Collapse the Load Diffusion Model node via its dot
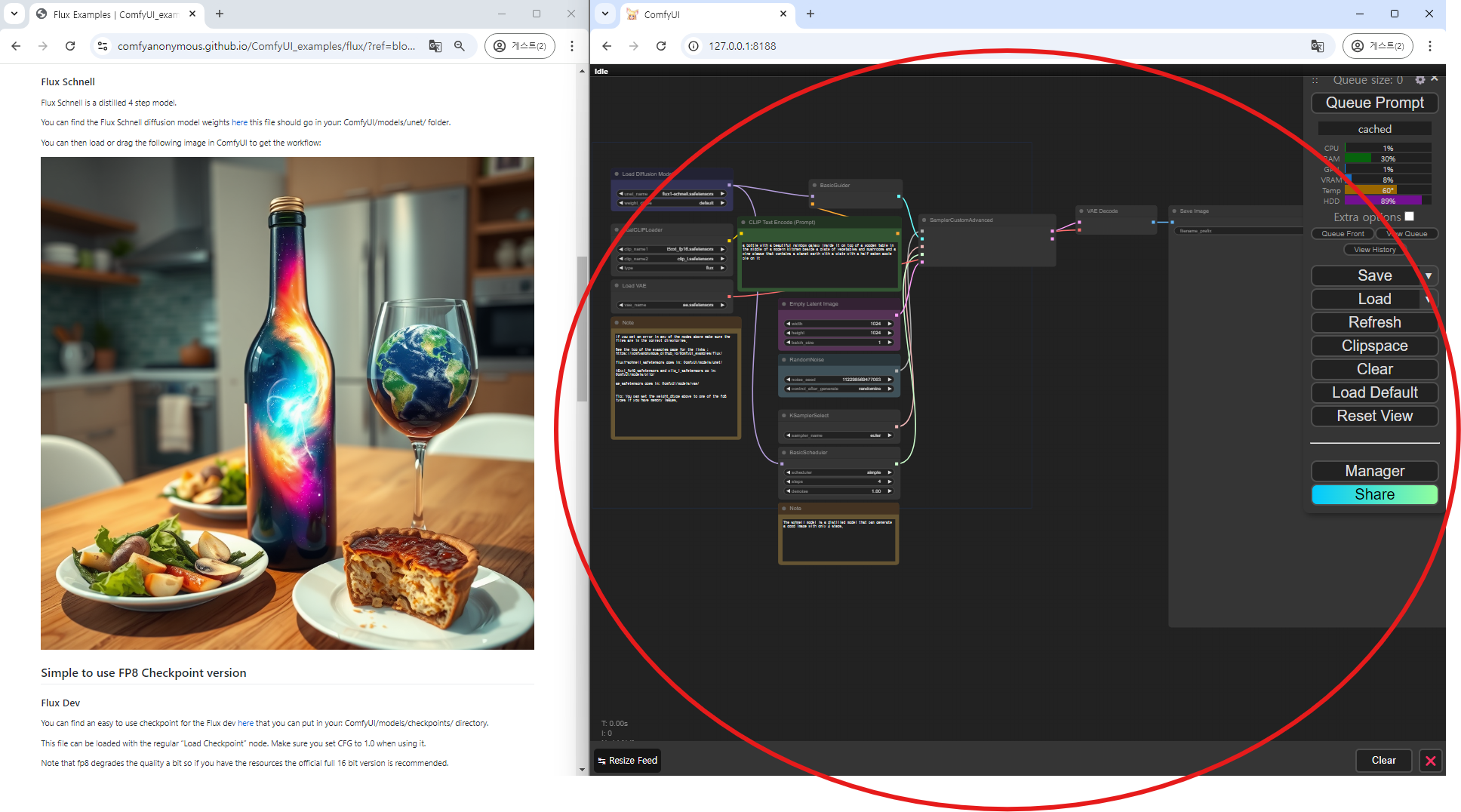 (x=617, y=174)
